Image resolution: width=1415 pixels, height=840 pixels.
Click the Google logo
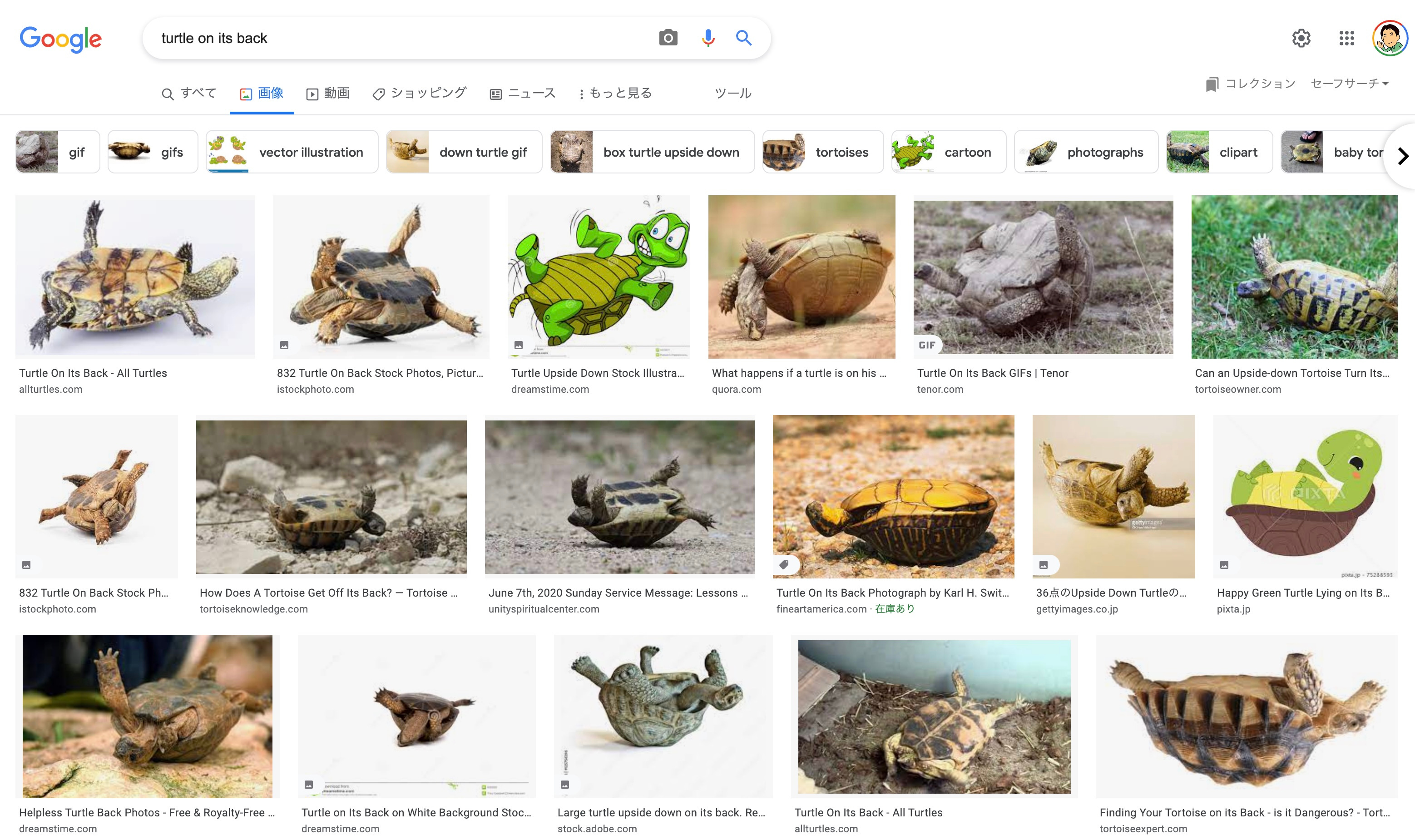[x=60, y=39]
